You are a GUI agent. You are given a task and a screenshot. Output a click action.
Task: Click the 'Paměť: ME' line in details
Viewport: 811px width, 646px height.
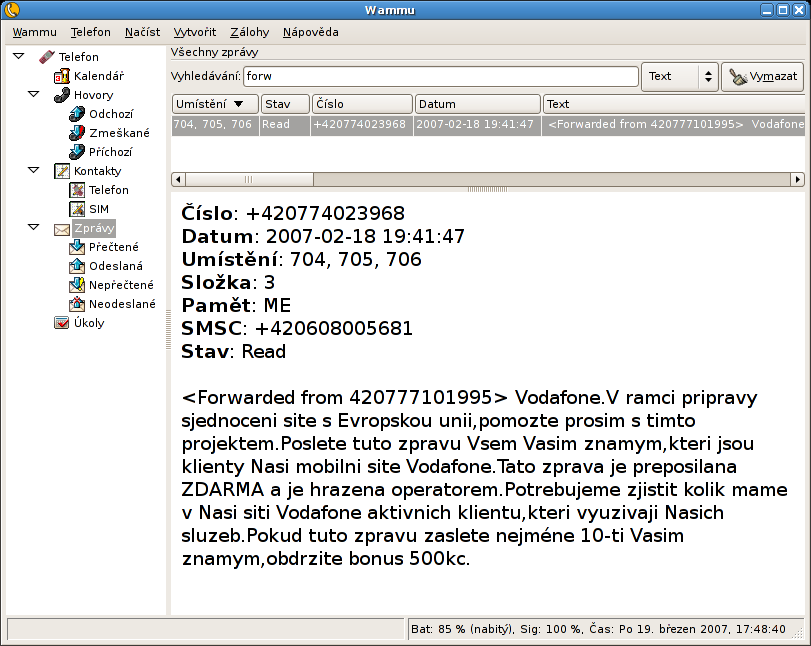pos(236,305)
